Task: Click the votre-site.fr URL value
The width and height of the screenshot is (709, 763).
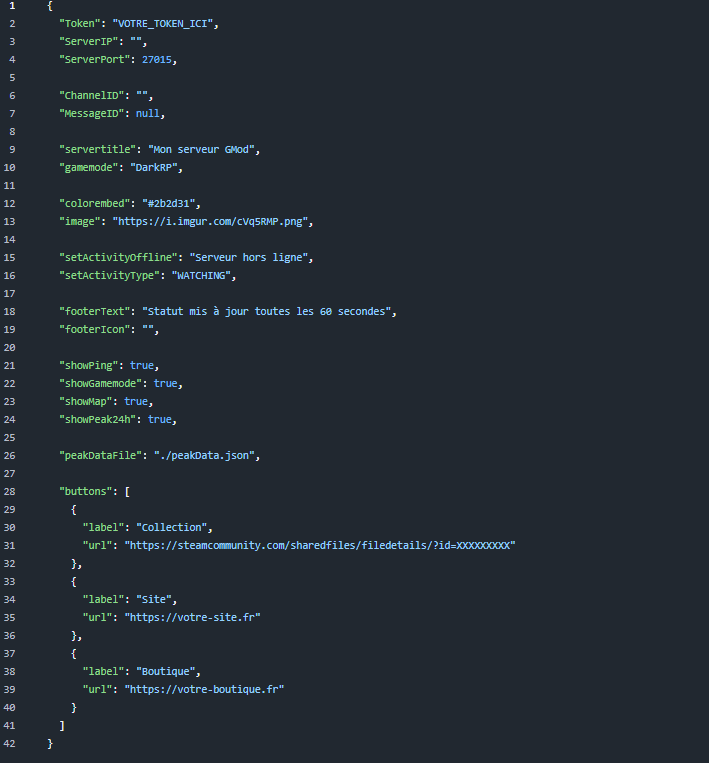Action: pyautogui.click(x=192, y=617)
